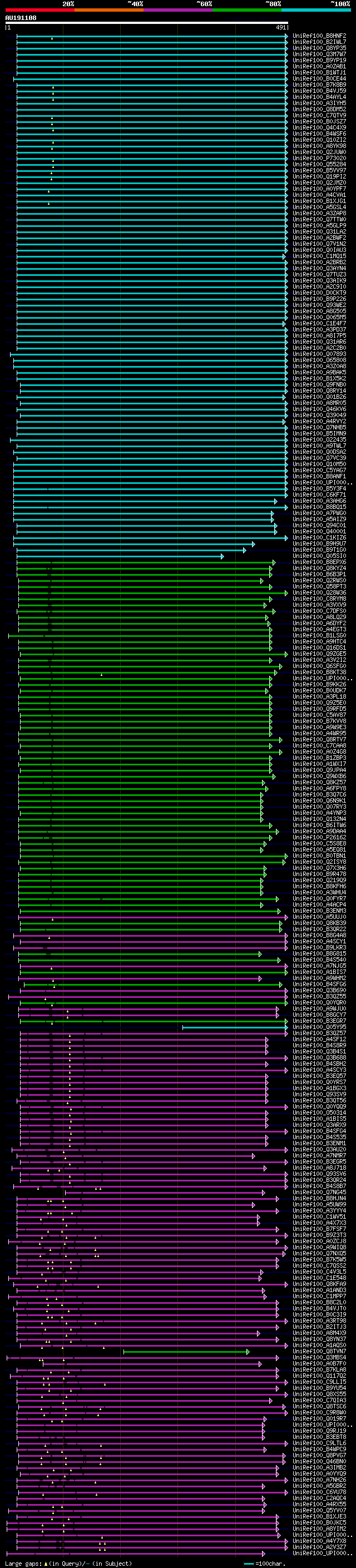Select hit UniRef100_B5Y3F4
356x1568 pixels.
click(319, 489)
